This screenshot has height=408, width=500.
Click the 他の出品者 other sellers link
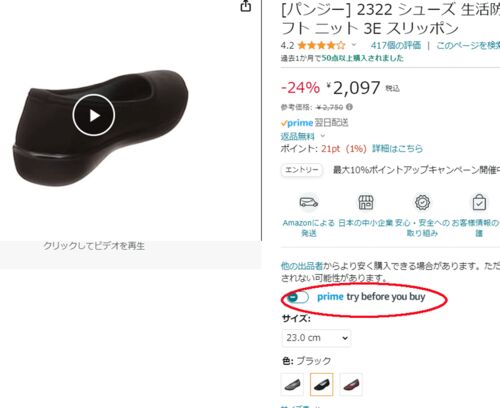click(x=302, y=266)
